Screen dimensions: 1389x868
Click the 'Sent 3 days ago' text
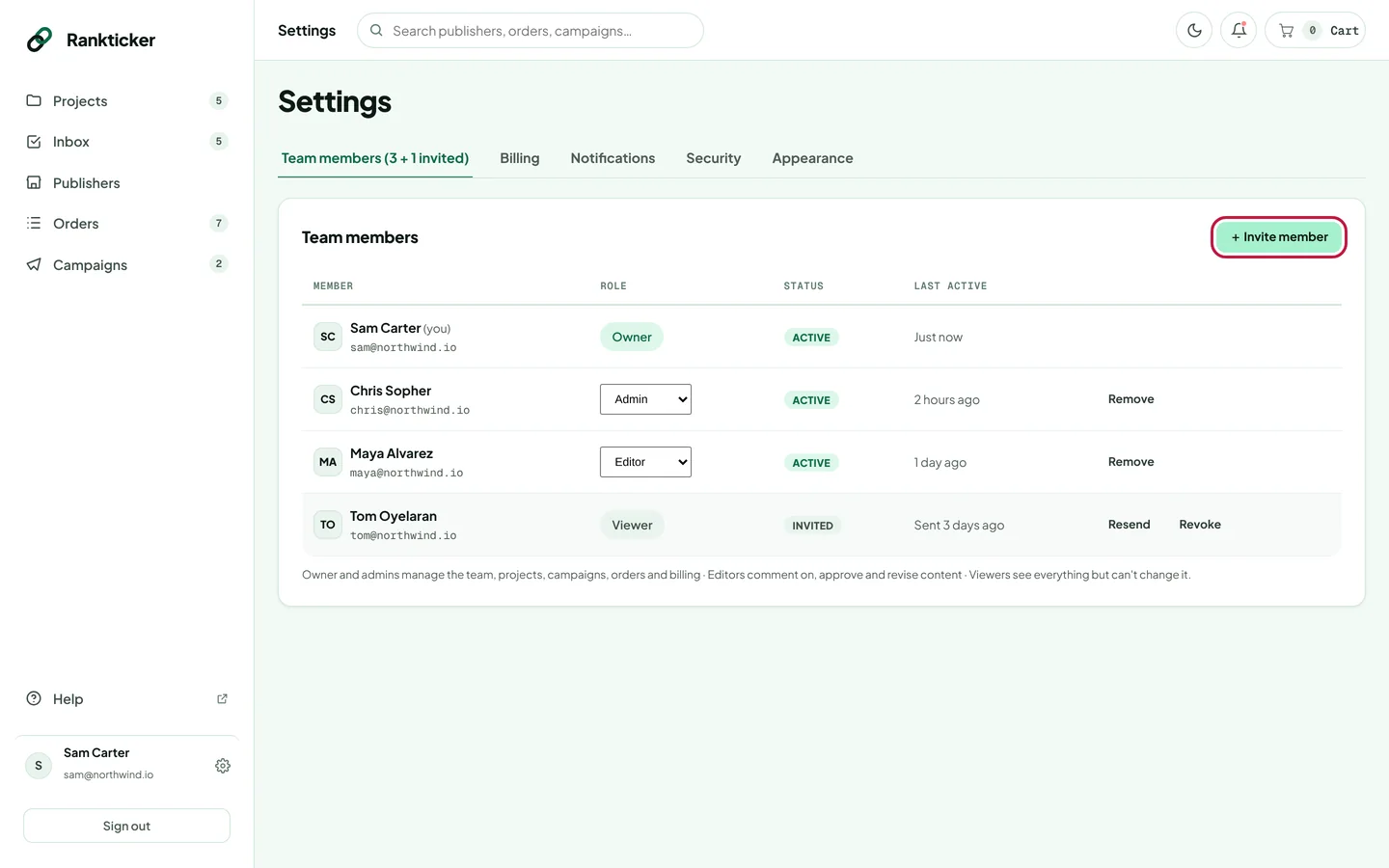pos(959,526)
